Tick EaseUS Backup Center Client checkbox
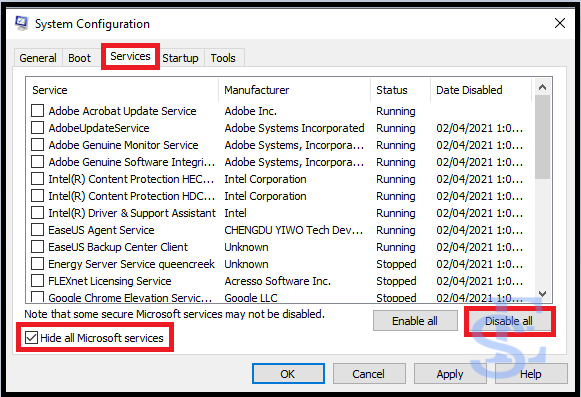 [x=37, y=247]
